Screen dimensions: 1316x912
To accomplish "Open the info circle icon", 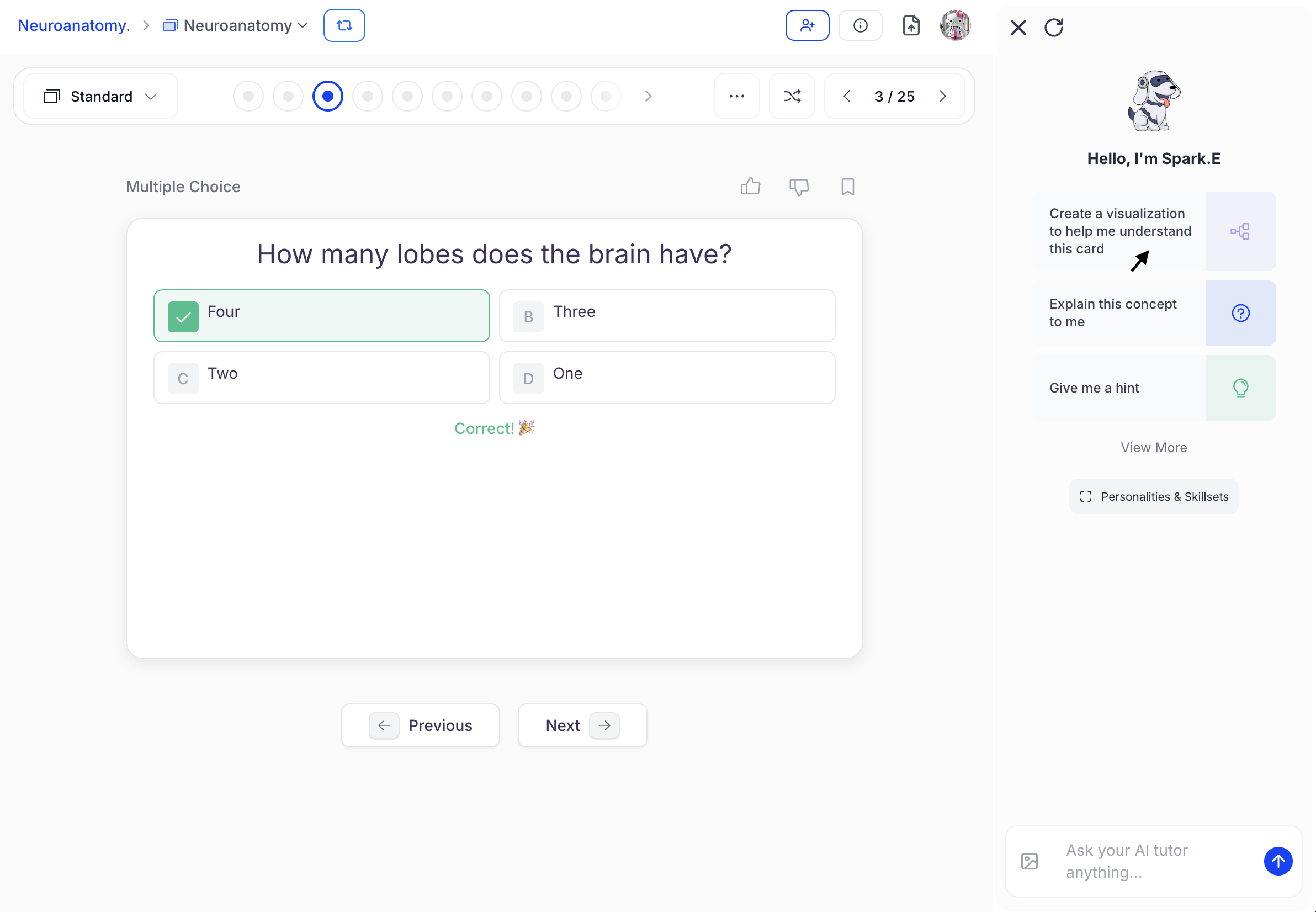I will (x=860, y=26).
